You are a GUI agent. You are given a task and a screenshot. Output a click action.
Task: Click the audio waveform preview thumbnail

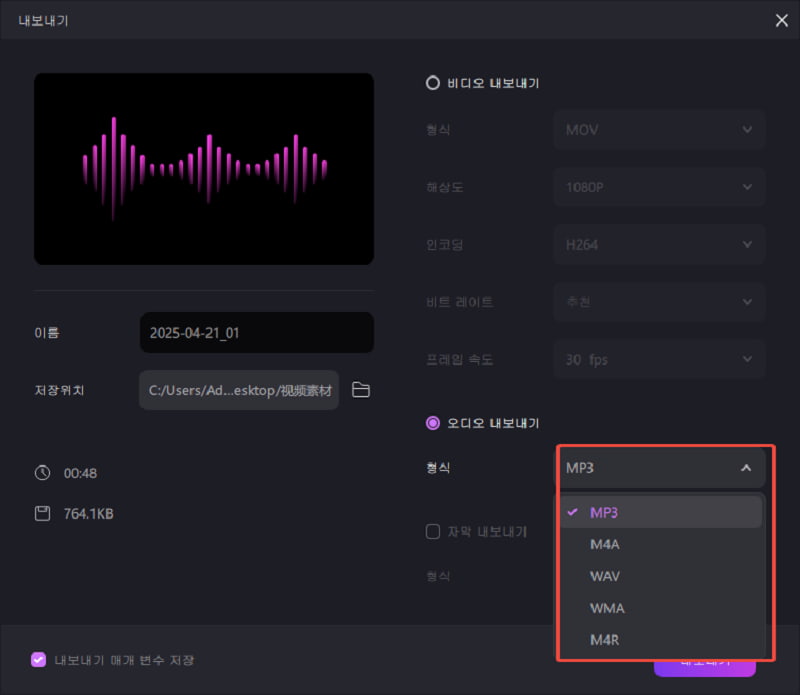(x=204, y=168)
